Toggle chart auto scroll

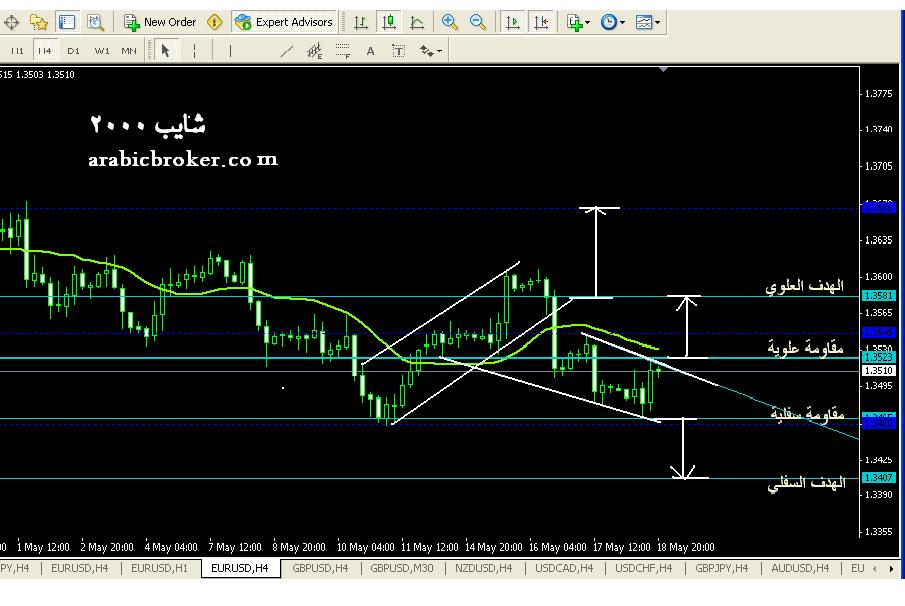[x=513, y=23]
